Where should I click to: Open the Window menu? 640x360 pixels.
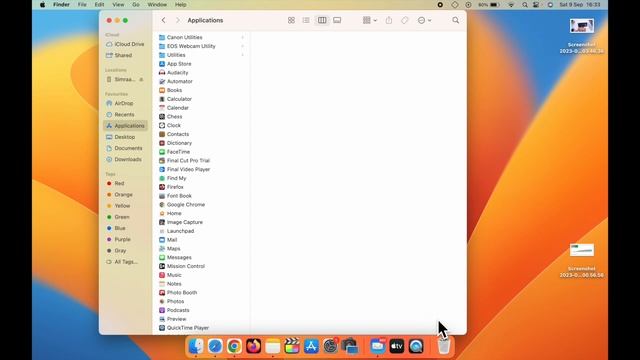click(157, 5)
